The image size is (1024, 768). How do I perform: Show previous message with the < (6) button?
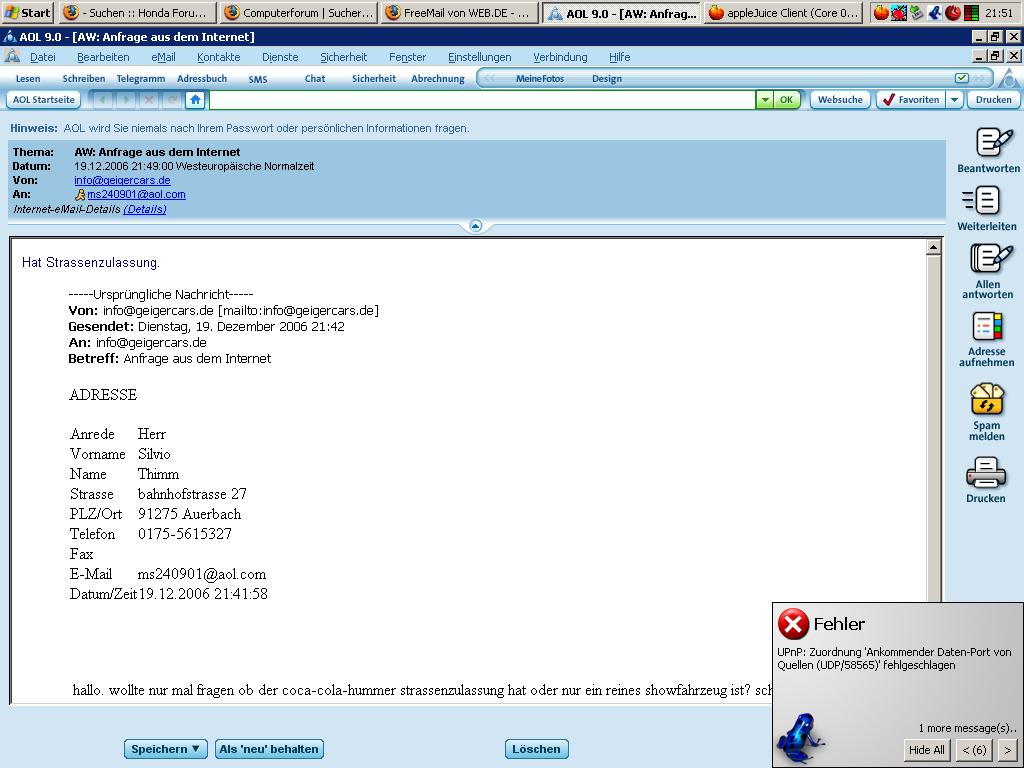tap(974, 750)
